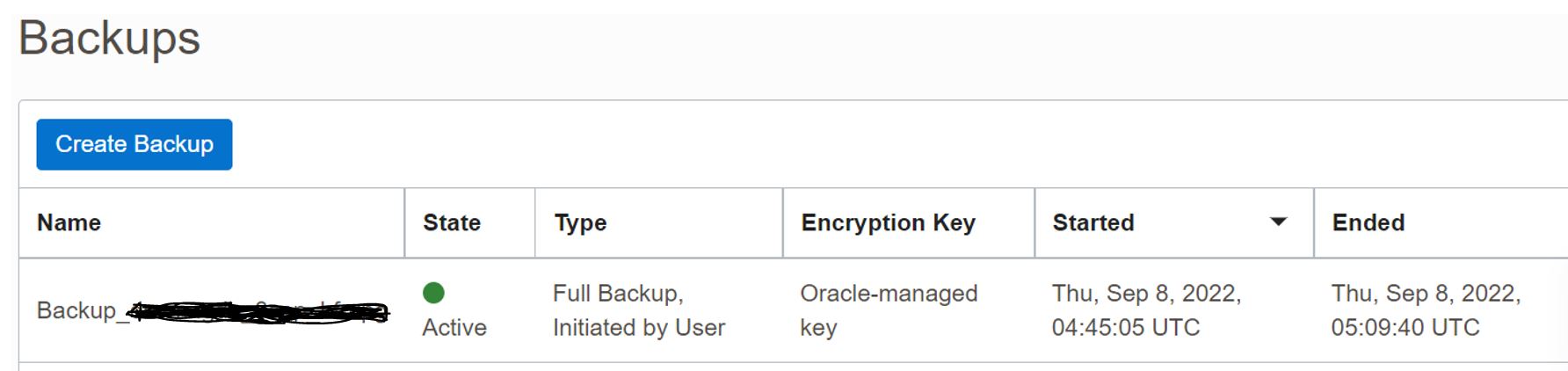Viewport: 1568px width, 371px height.
Task: Select the 04:45:05 UTC start time
Action: (1126, 327)
